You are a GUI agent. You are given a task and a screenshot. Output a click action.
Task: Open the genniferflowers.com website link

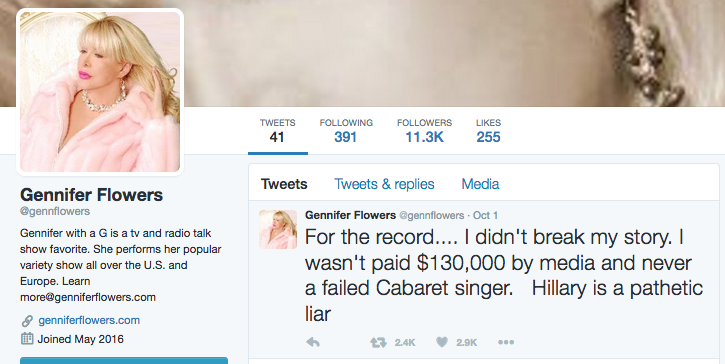89,320
